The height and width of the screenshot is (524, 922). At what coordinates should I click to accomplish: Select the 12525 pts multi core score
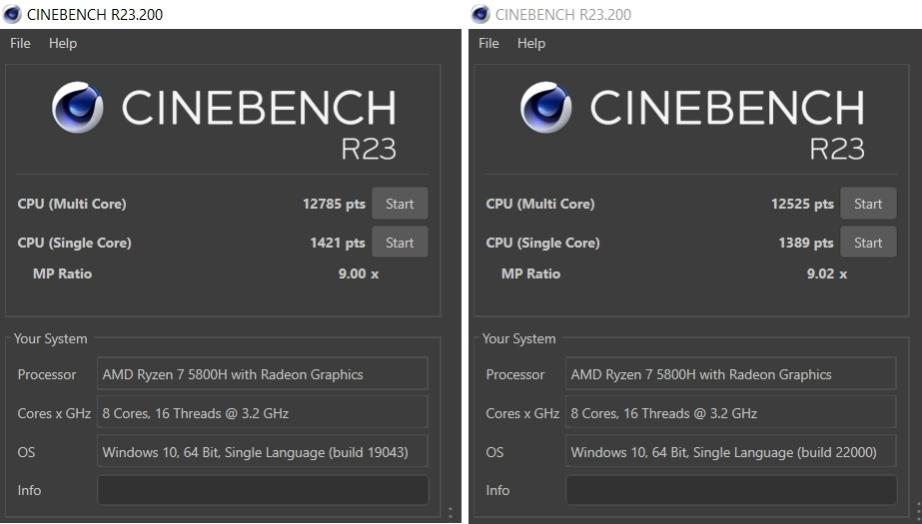[802, 204]
